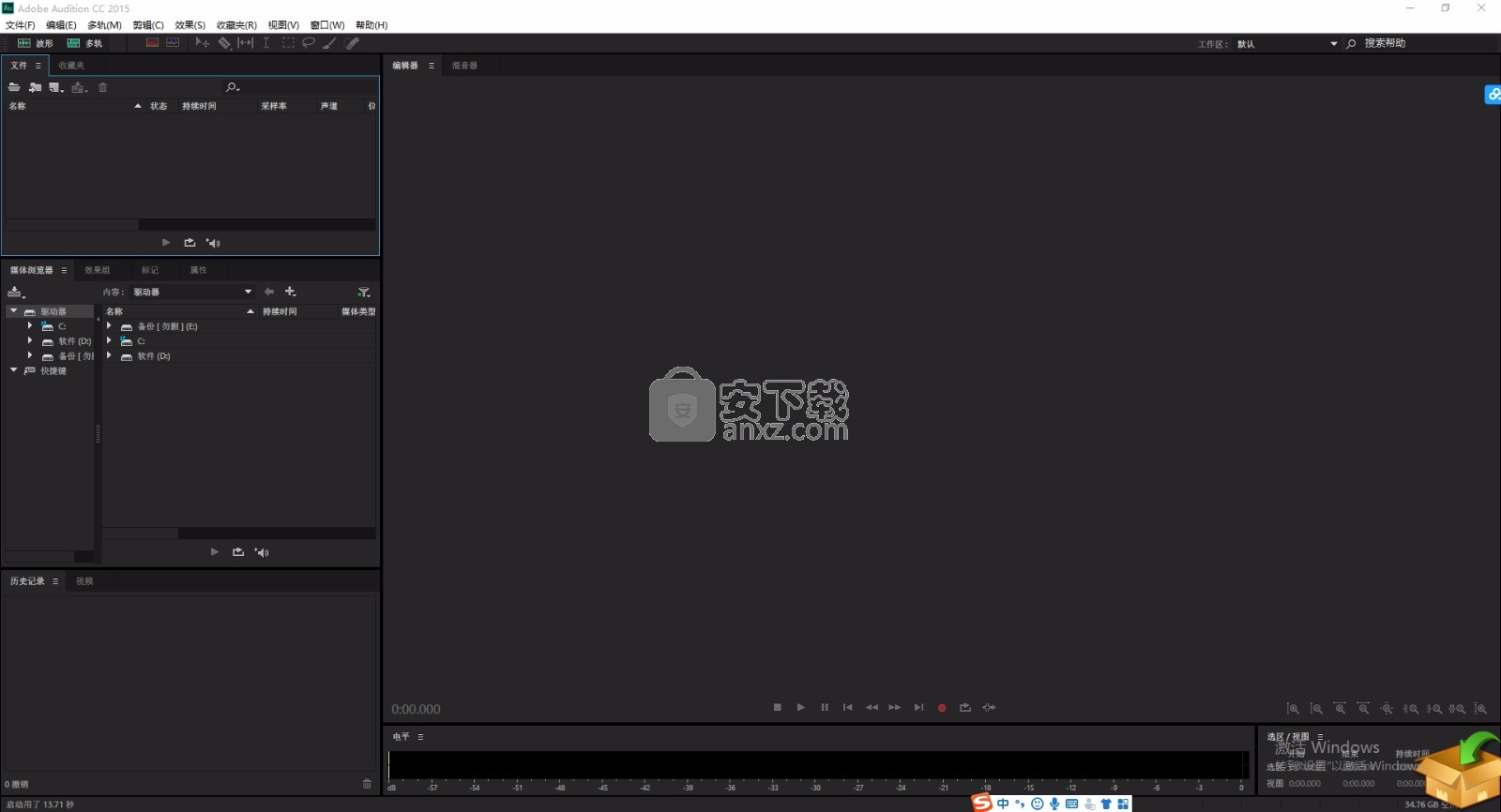Open the workspace (工作区) dropdown
Screen dimensions: 1501x812
coord(1287,44)
